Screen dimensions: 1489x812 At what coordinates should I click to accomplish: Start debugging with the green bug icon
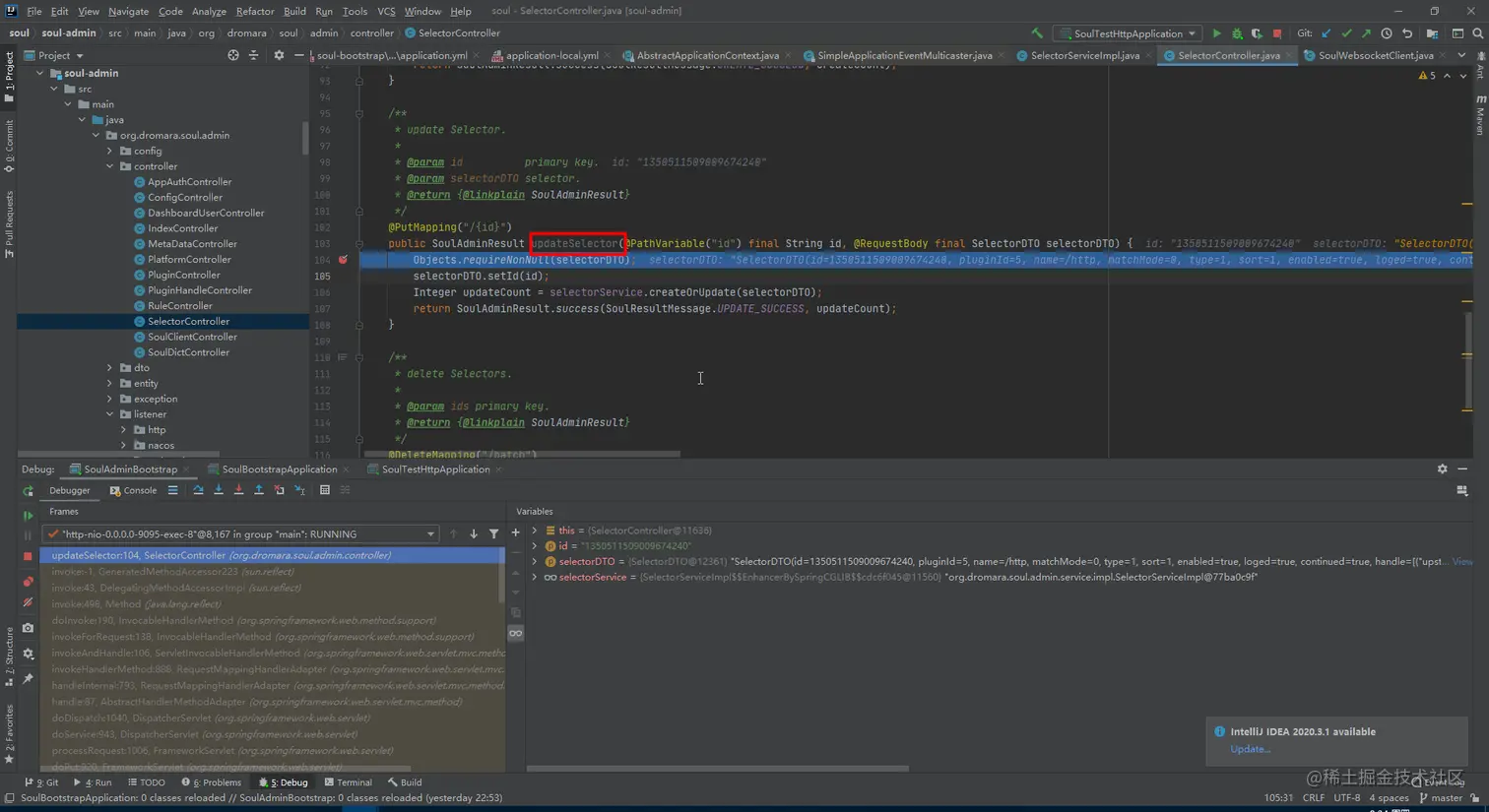(x=1237, y=33)
